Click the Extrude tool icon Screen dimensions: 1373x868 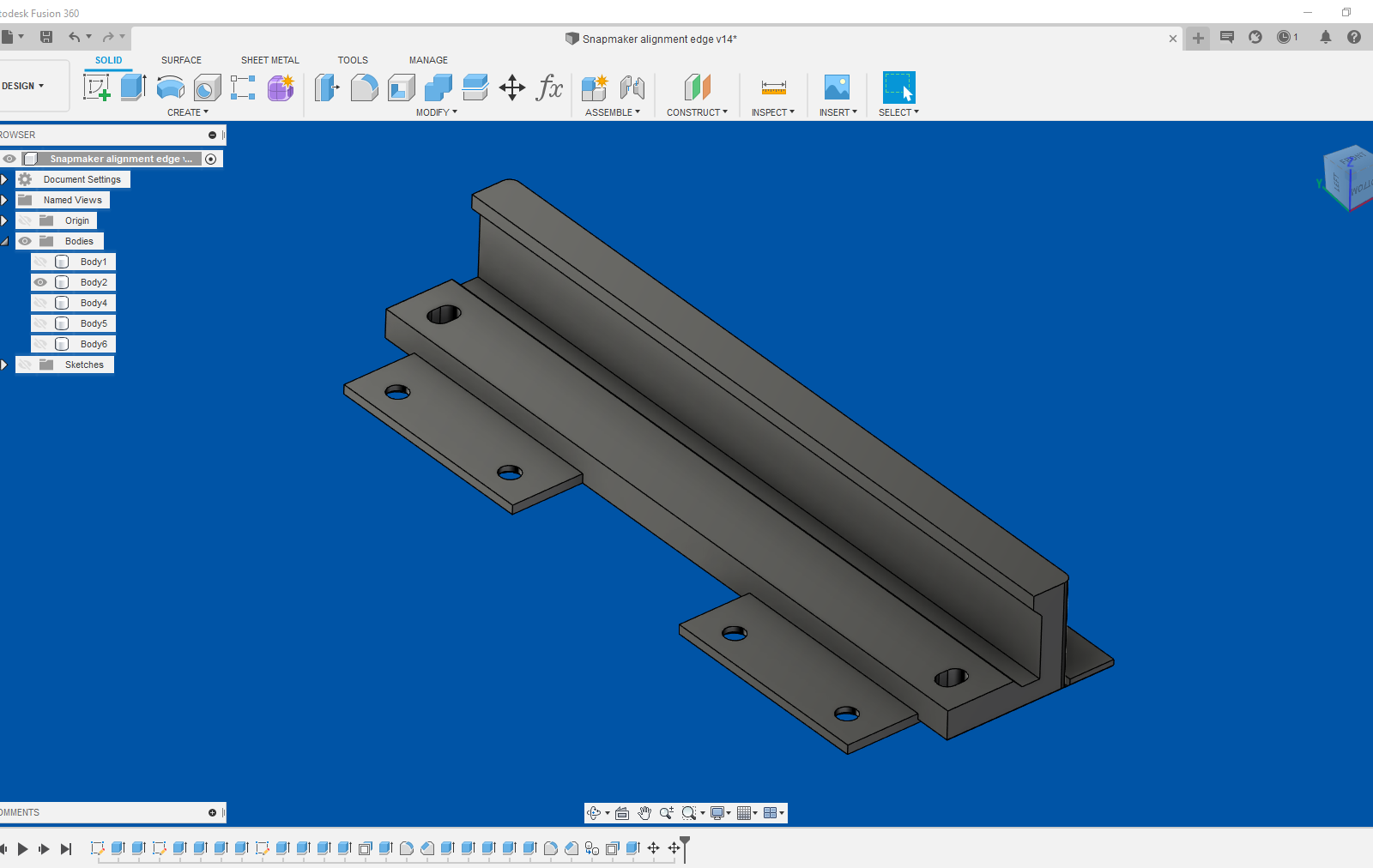click(x=133, y=87)
